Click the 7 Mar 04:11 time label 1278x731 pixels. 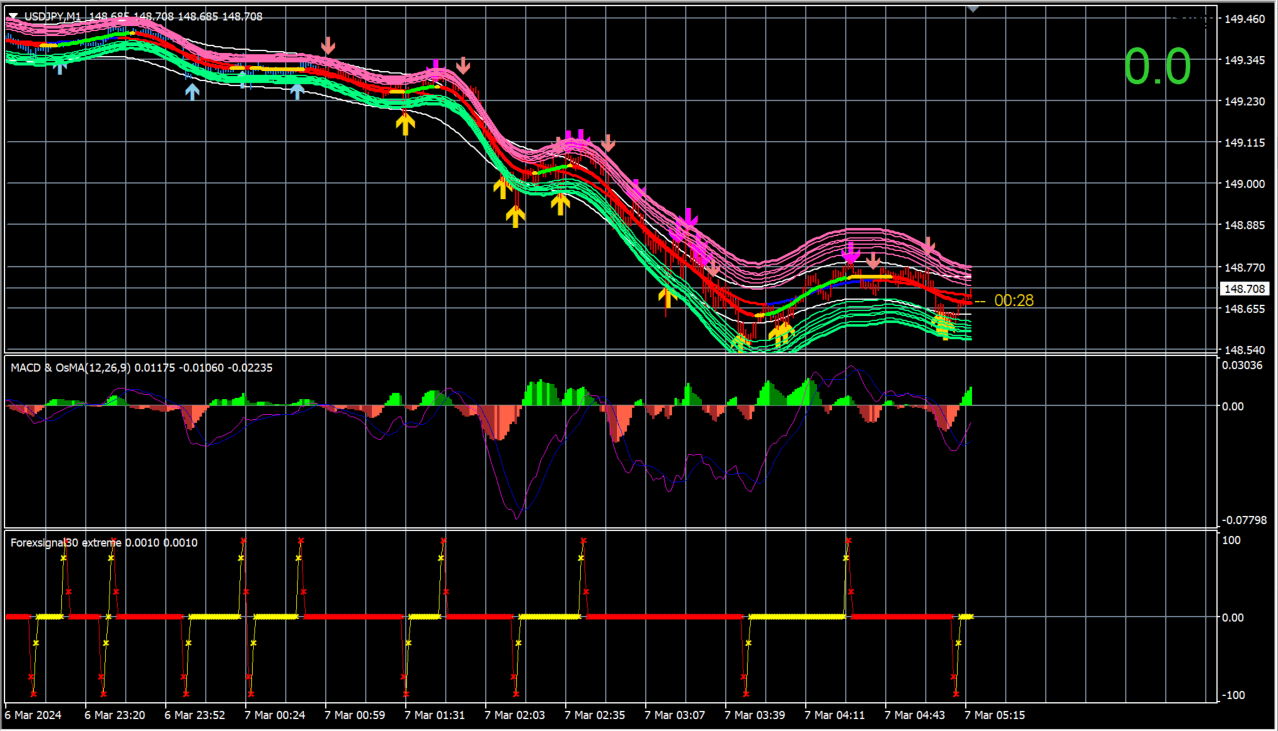click(x=835, y=716)
